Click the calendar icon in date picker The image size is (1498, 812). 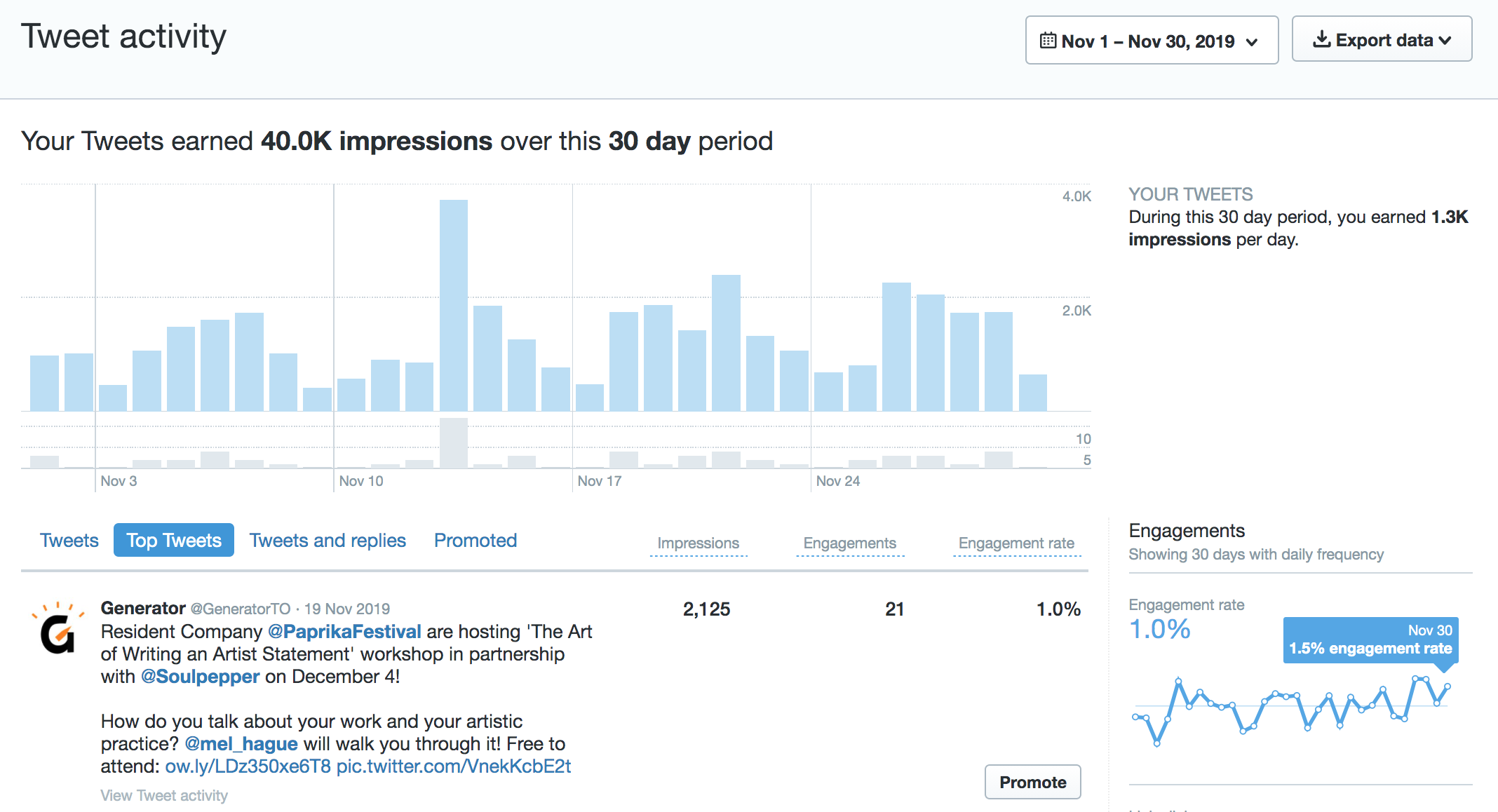tap(1048, 41)
